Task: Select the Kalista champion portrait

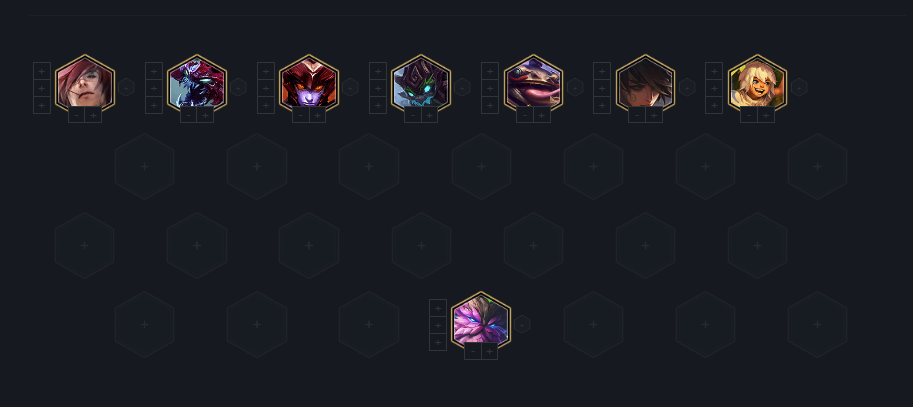Action: pyautogui.click(x=197, y=84)
